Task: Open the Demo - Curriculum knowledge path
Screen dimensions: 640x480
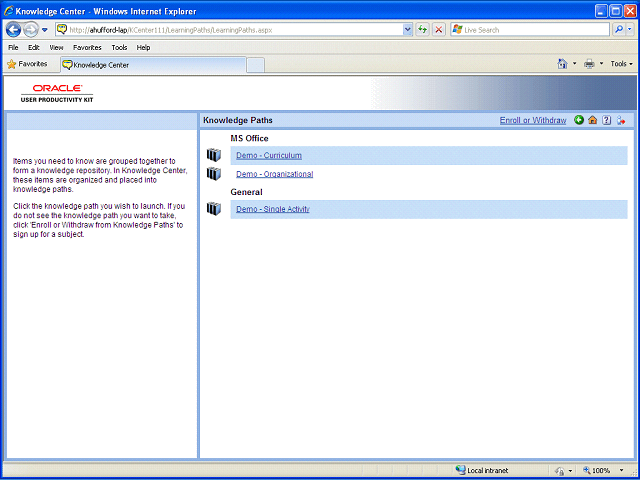Action: coord(269,156)
